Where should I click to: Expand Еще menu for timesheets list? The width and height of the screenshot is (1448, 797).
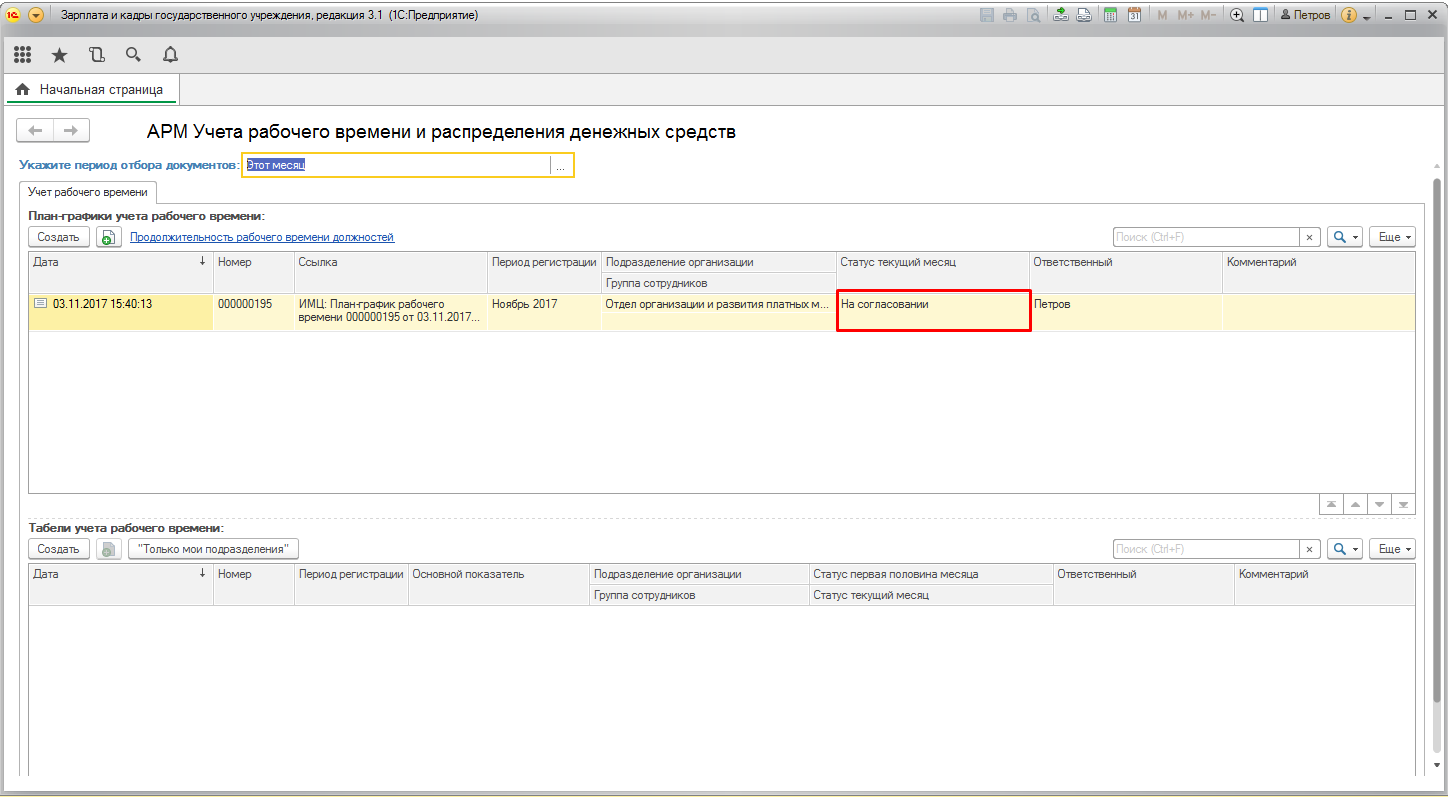(x=1392, y=549)
